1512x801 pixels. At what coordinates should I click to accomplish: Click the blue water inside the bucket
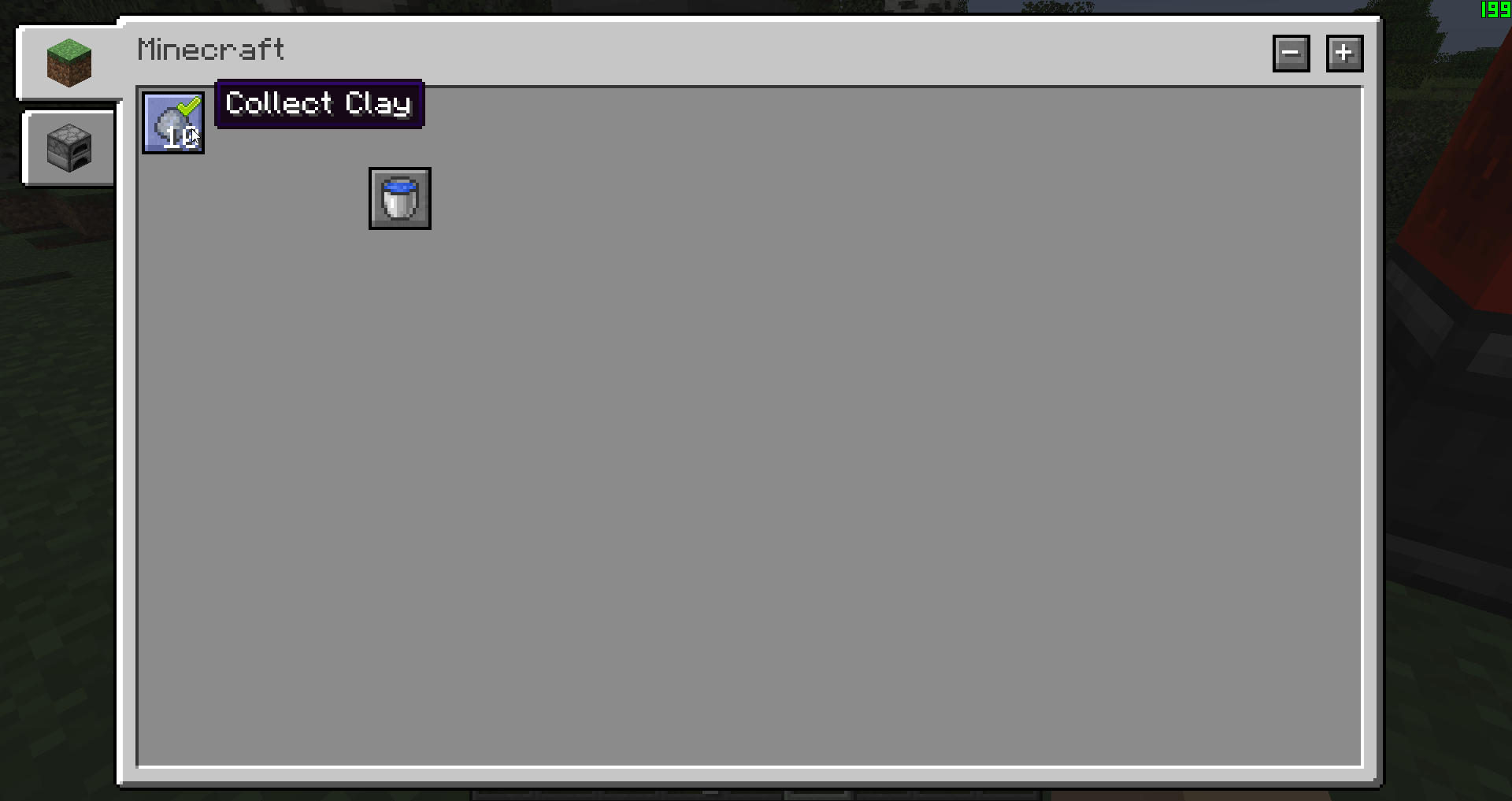(400, 187)
